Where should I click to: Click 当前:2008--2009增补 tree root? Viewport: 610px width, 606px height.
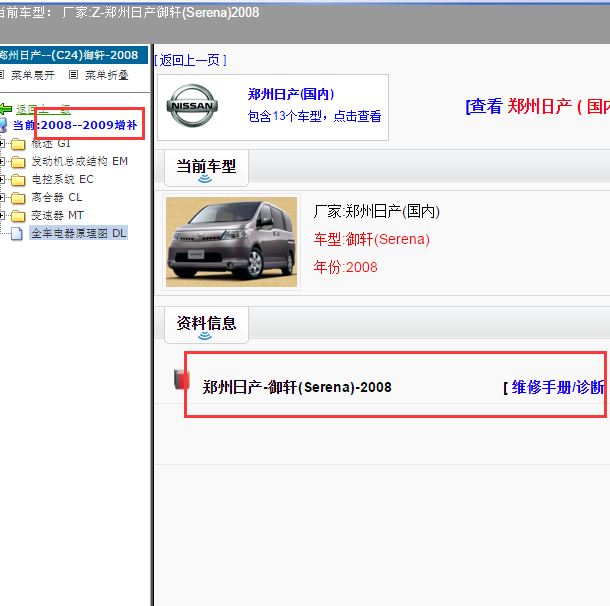[x=75, y=125]
